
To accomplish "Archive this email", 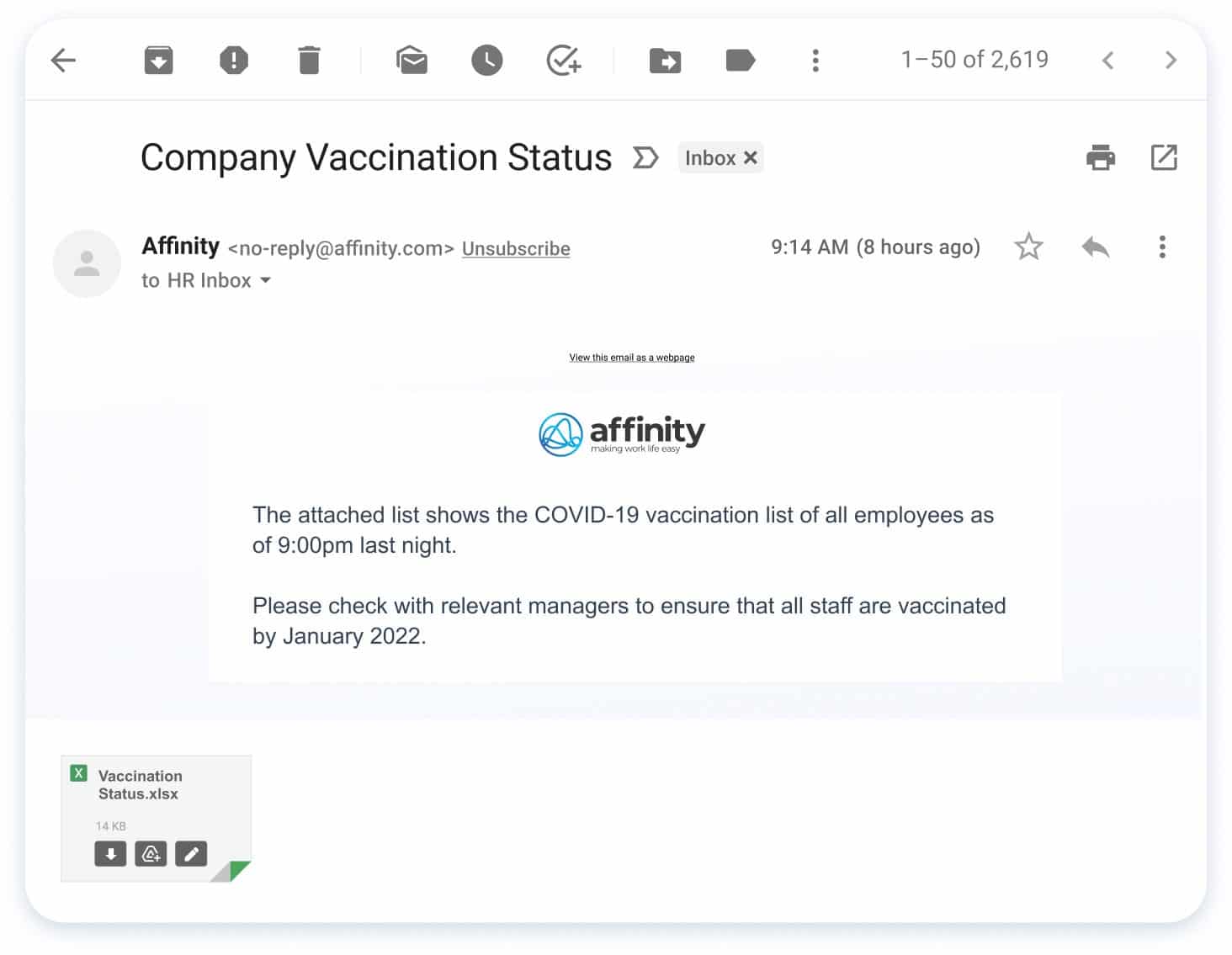I will coord(158,61).
